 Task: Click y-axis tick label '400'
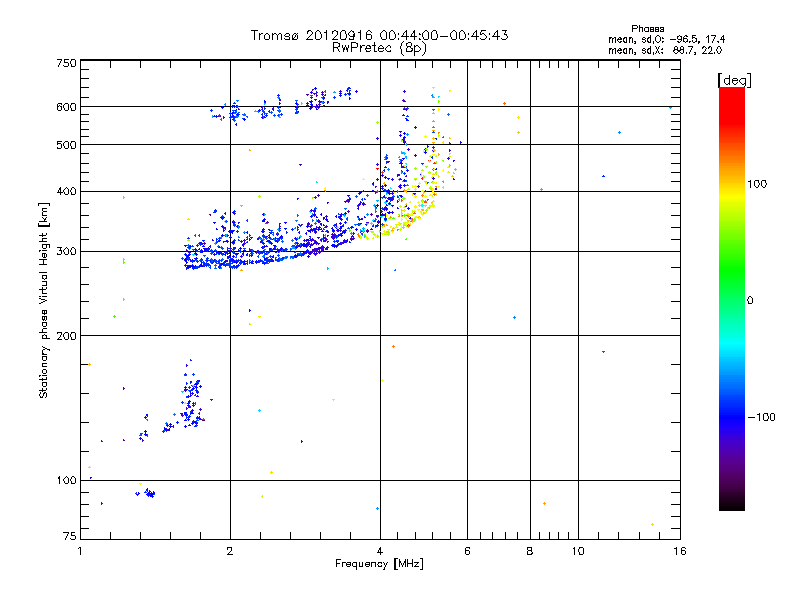[x=66, y=192]
